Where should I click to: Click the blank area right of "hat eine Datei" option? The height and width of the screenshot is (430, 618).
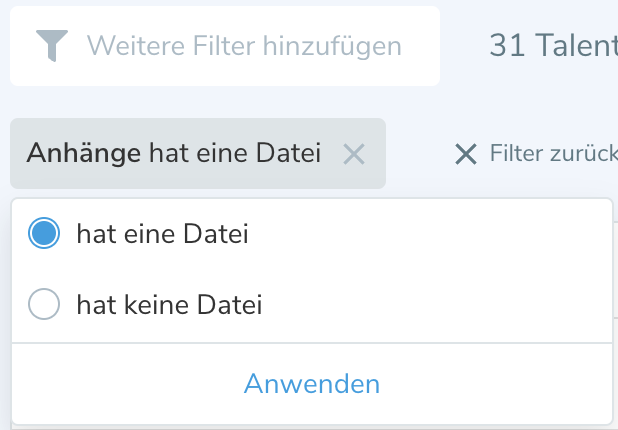430,234
